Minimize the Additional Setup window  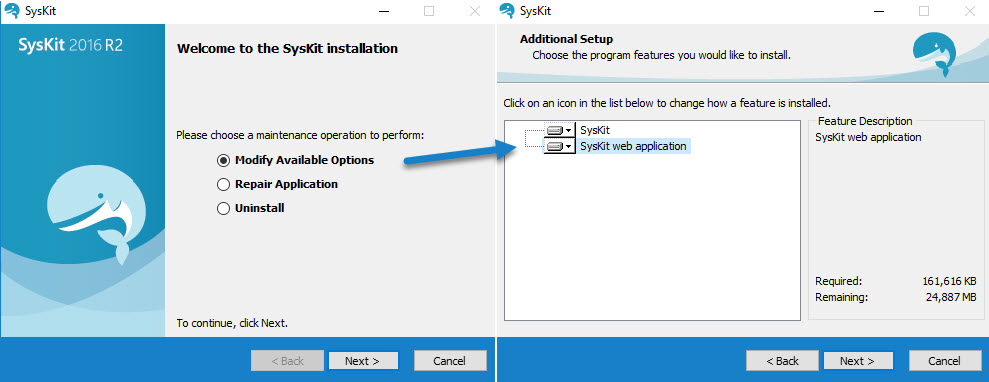(x=879, y=11)
